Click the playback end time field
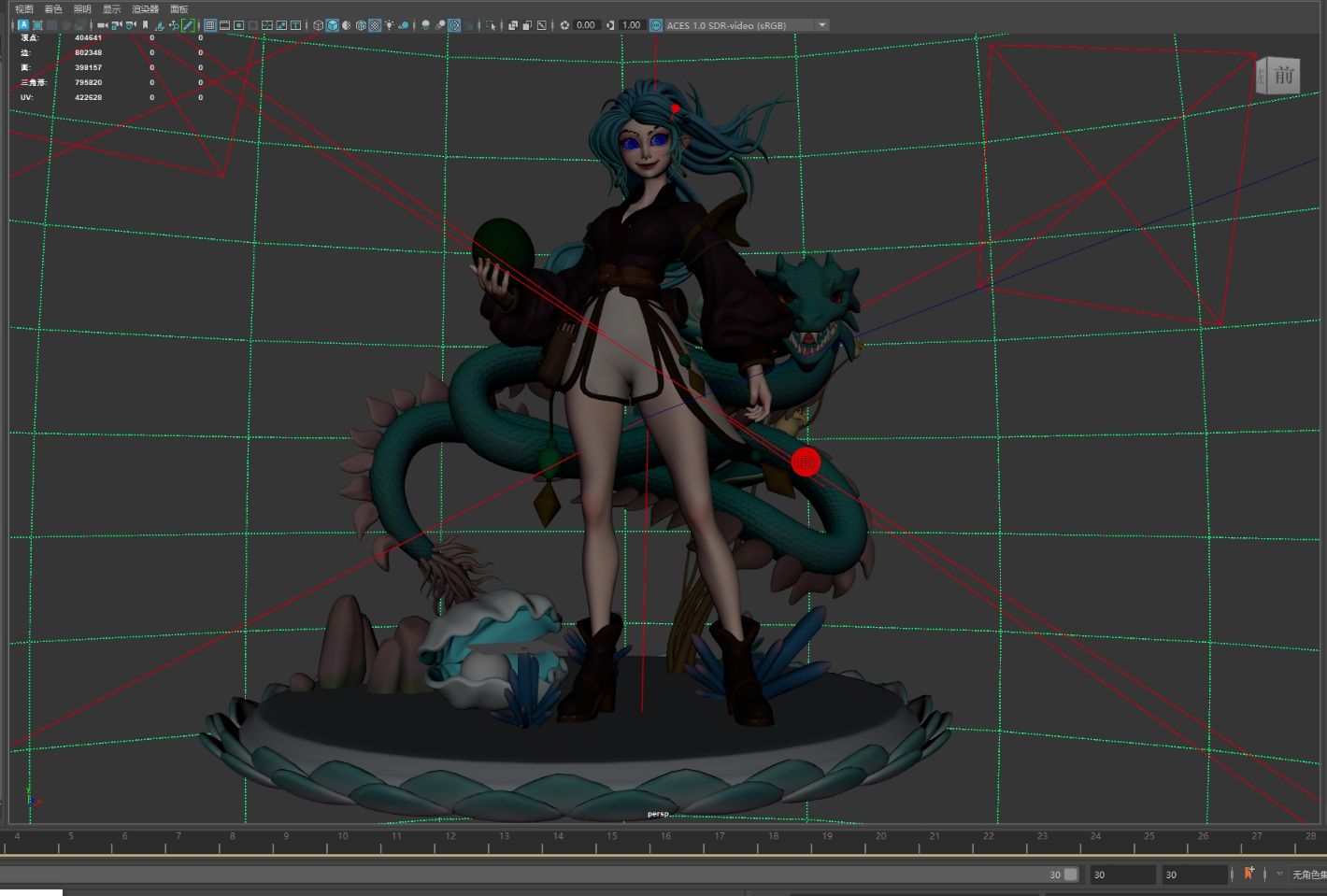Screen dimensions: 1327x896 pyautogui.click(x=1122, y=875)
